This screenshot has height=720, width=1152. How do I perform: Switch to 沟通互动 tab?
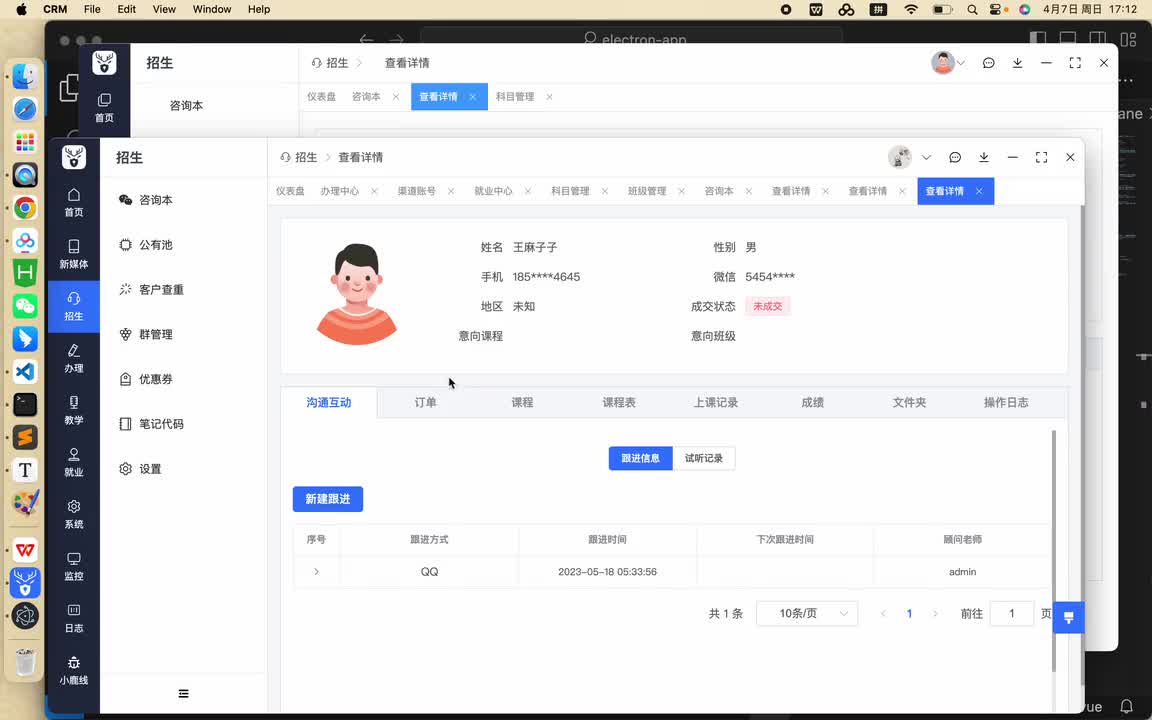tap(328, 403)
